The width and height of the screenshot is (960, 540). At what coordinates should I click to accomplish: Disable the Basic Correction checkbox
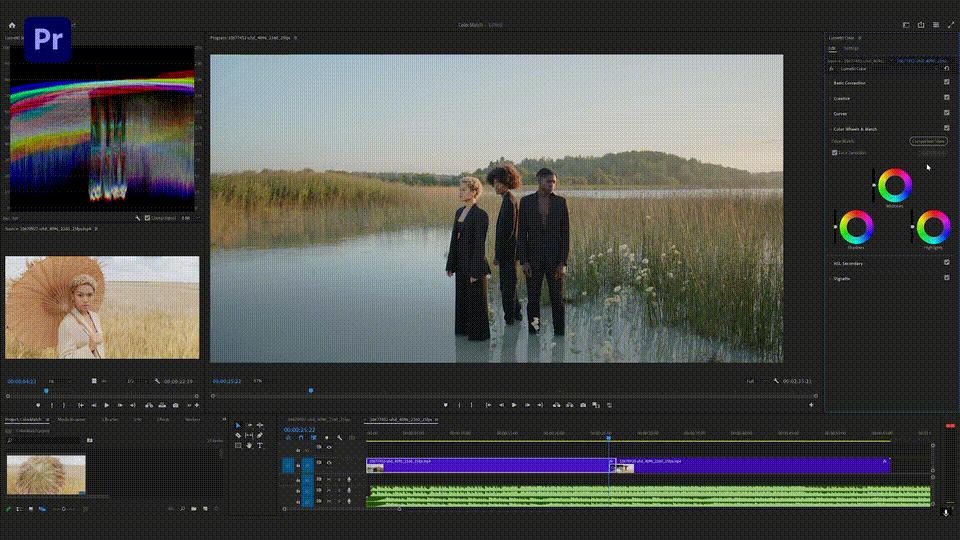(x=946, y=83)
